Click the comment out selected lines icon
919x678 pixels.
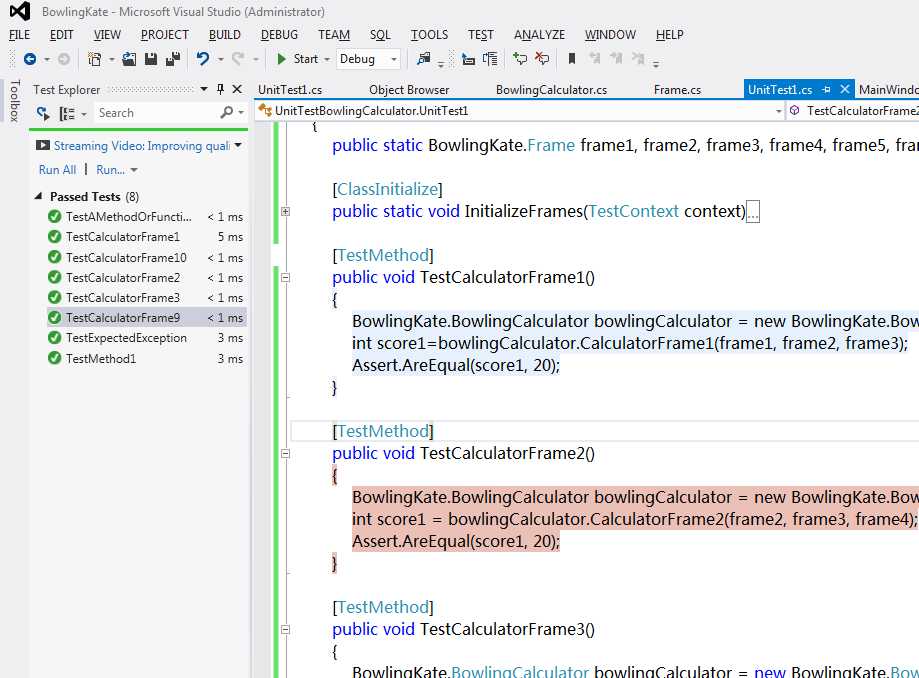[x=520, y=59]
